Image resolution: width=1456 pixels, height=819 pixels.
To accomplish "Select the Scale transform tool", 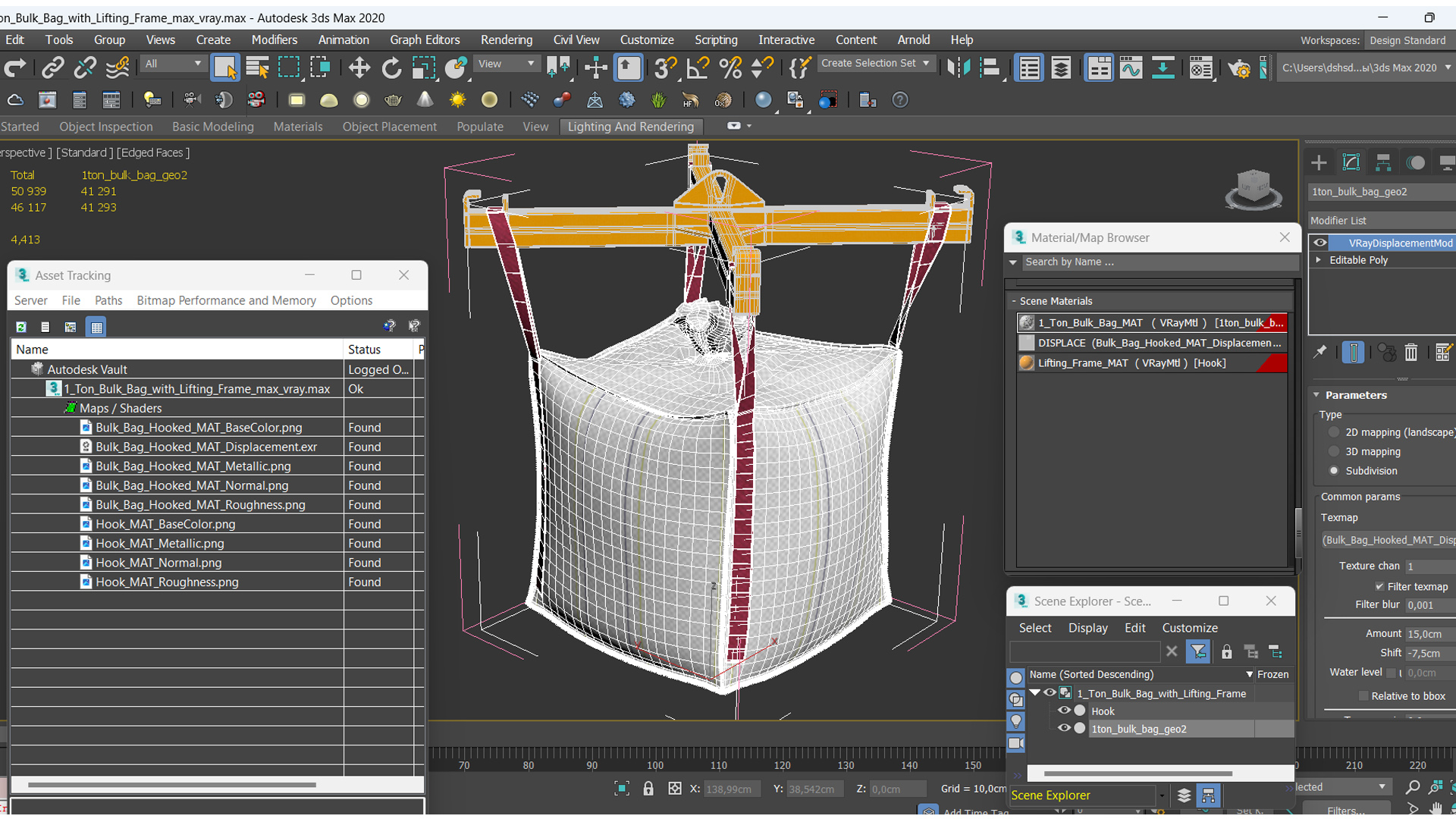I will (423, 68).
